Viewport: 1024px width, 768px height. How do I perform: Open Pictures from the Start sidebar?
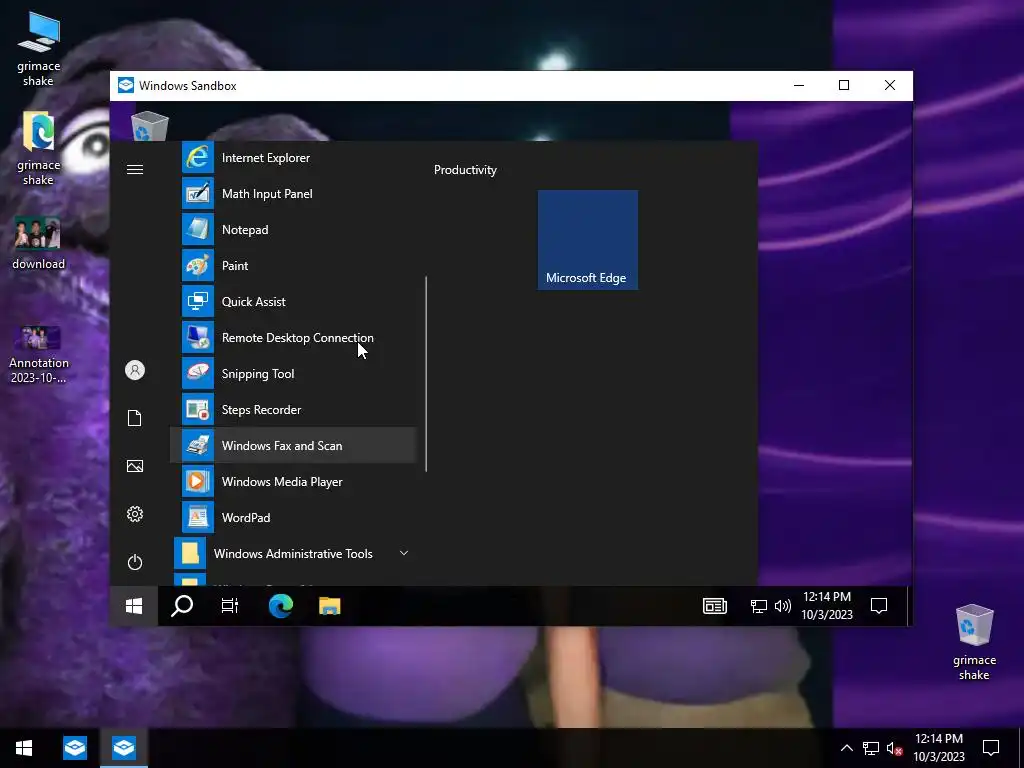point(135,466)
